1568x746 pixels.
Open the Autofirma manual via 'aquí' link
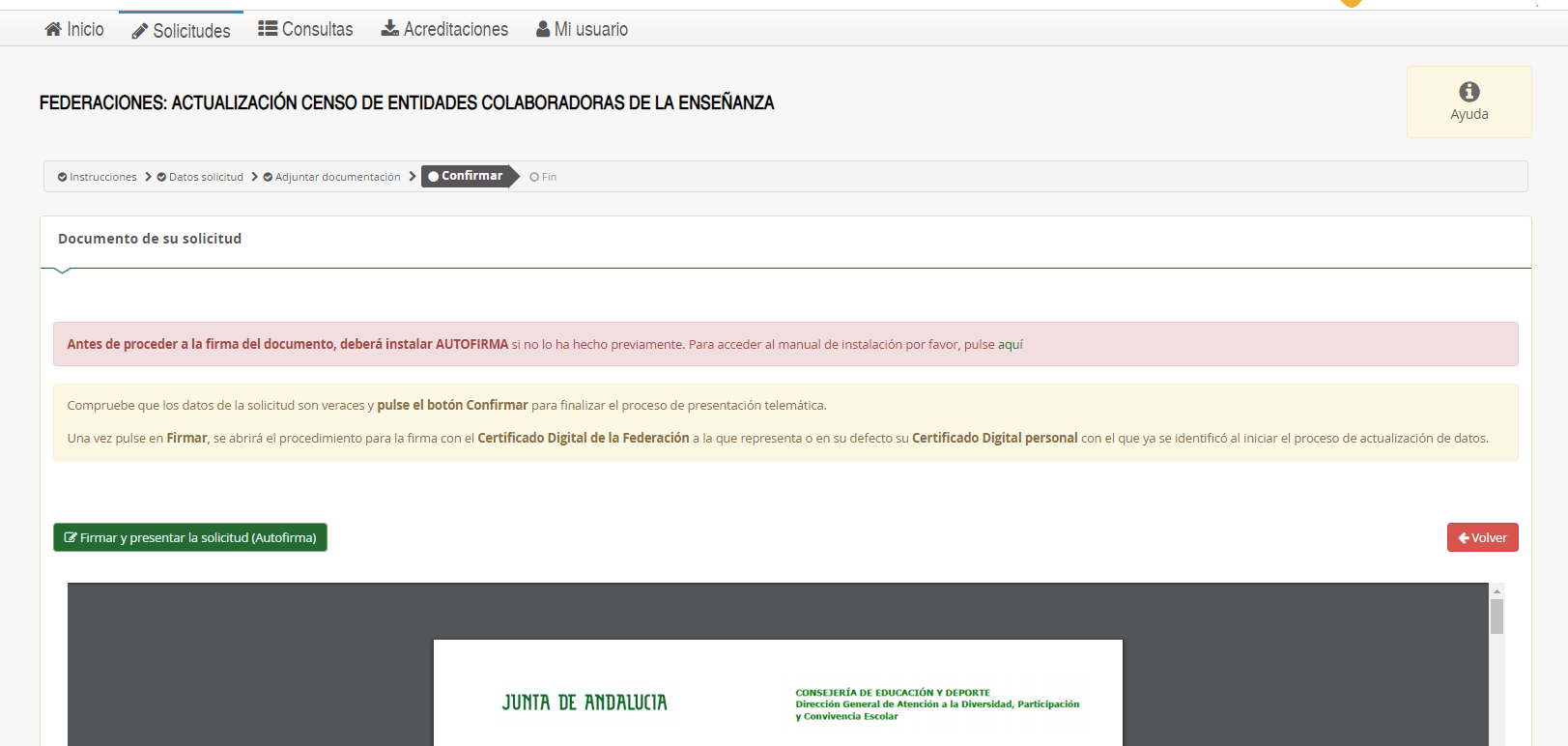1011,344
